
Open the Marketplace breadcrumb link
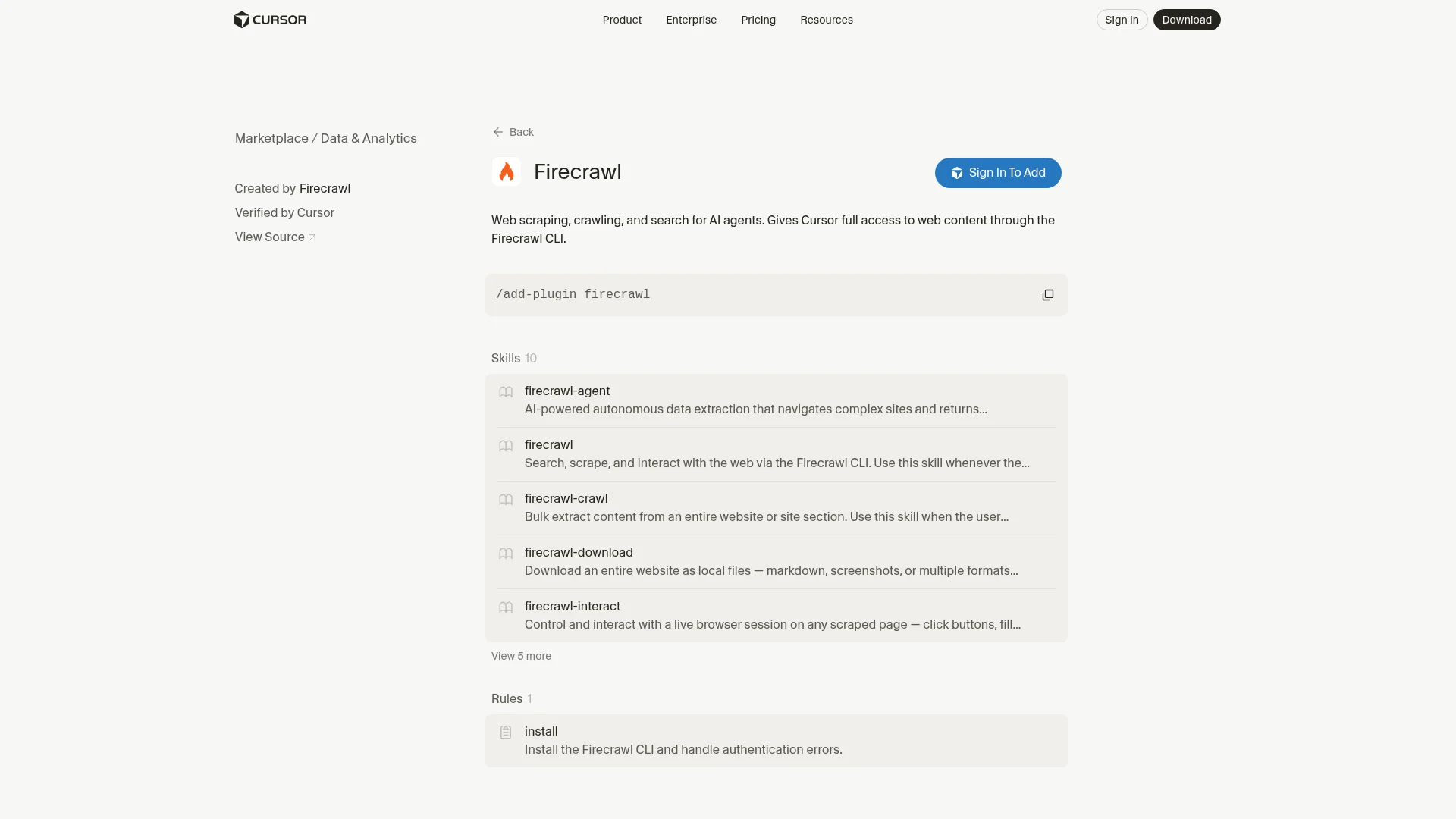pos(271,138)
